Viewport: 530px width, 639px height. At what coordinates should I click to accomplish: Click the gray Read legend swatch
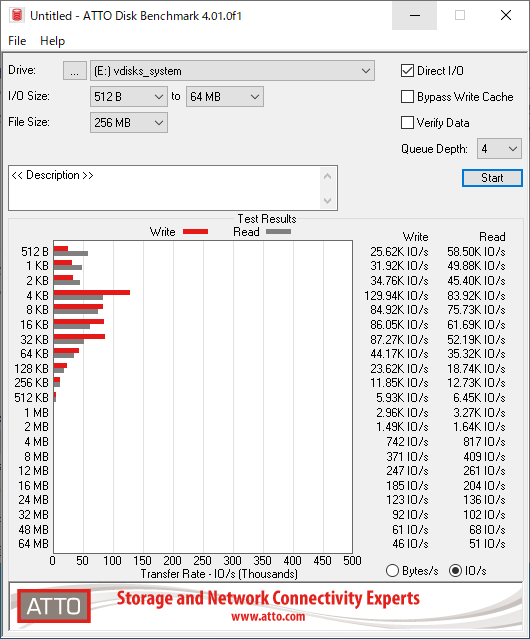pyautogui.click(x=278, y=231)
